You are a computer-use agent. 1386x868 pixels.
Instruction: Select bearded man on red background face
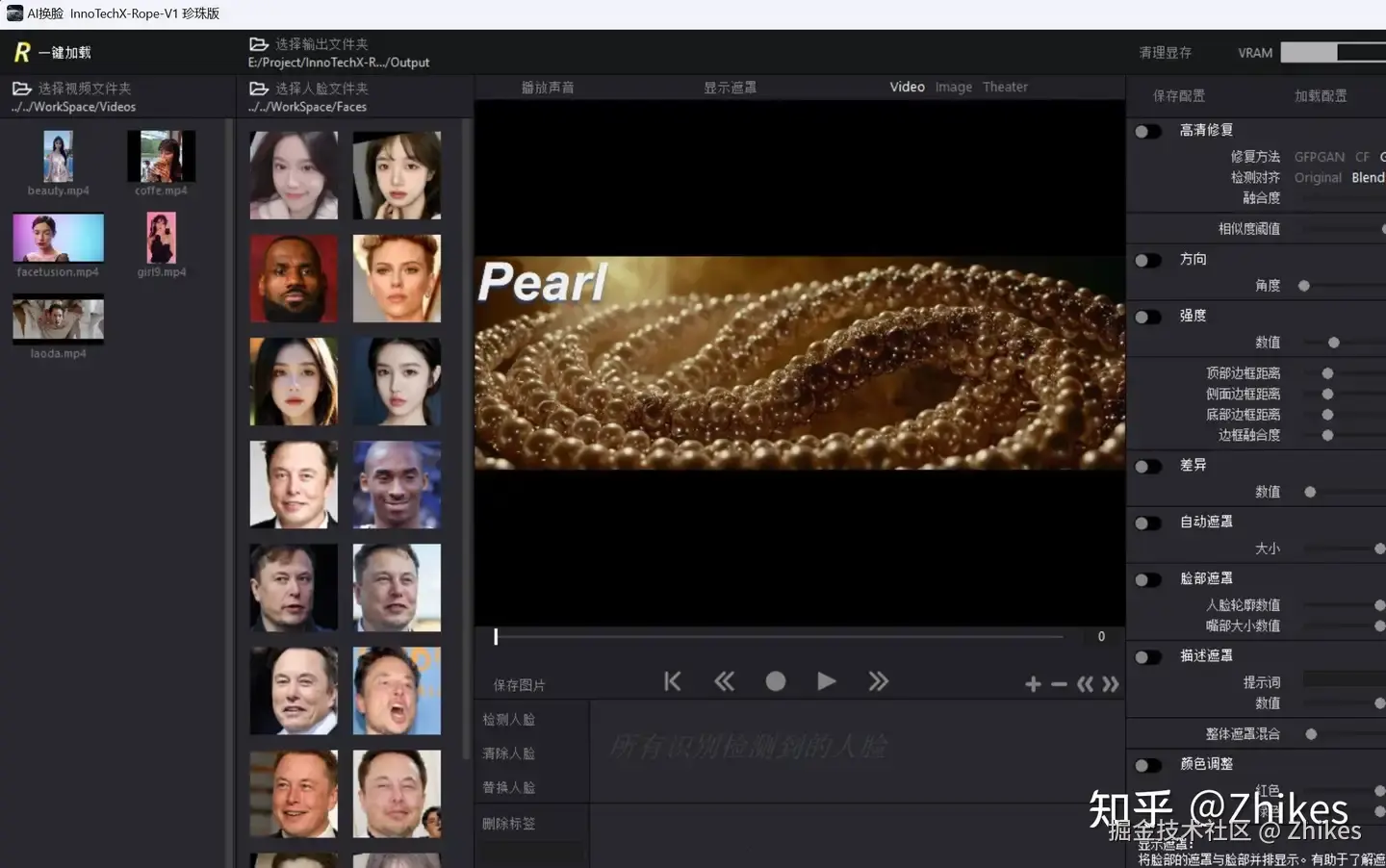[x=294, y=279]
